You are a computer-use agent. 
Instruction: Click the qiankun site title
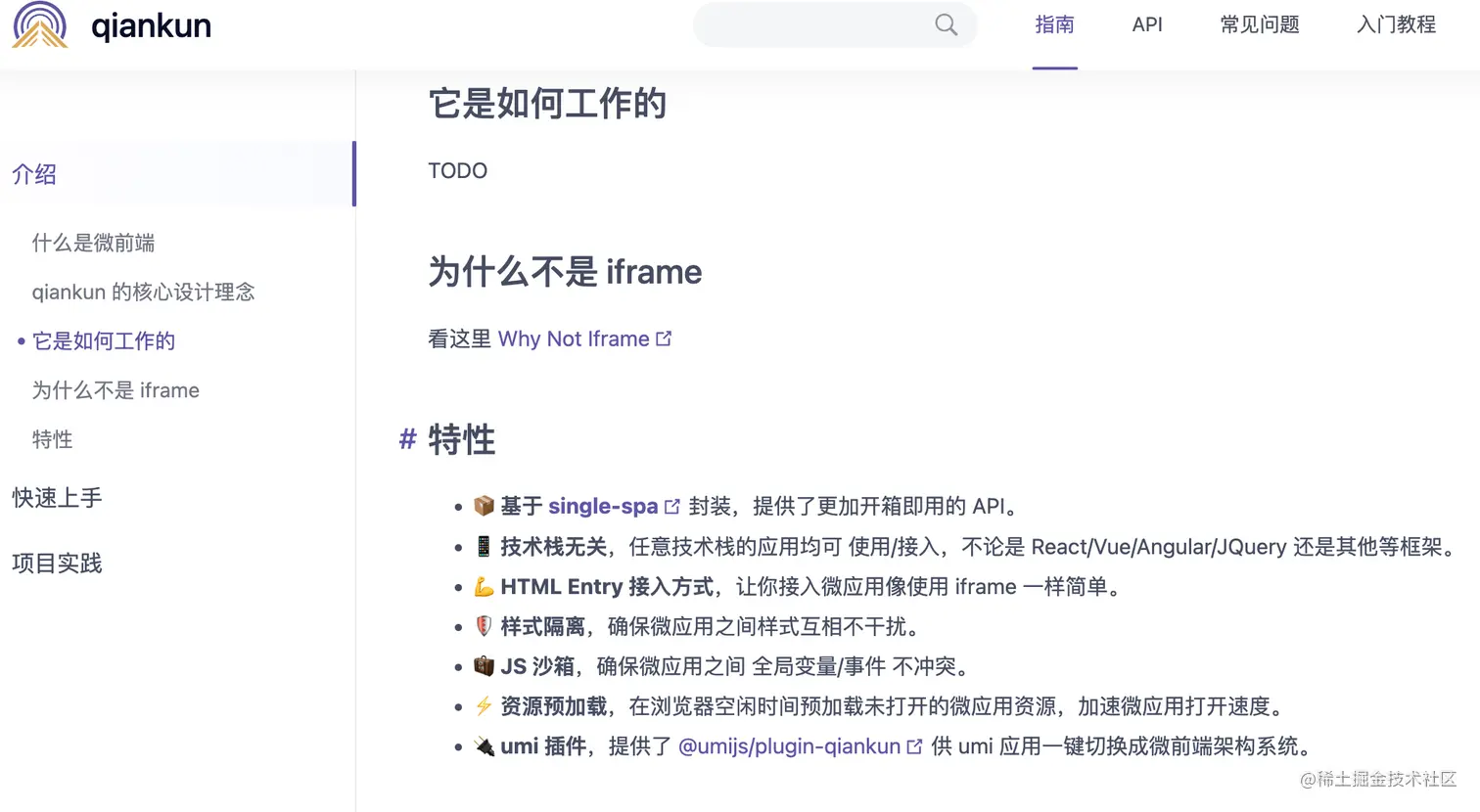coord(151,25)
